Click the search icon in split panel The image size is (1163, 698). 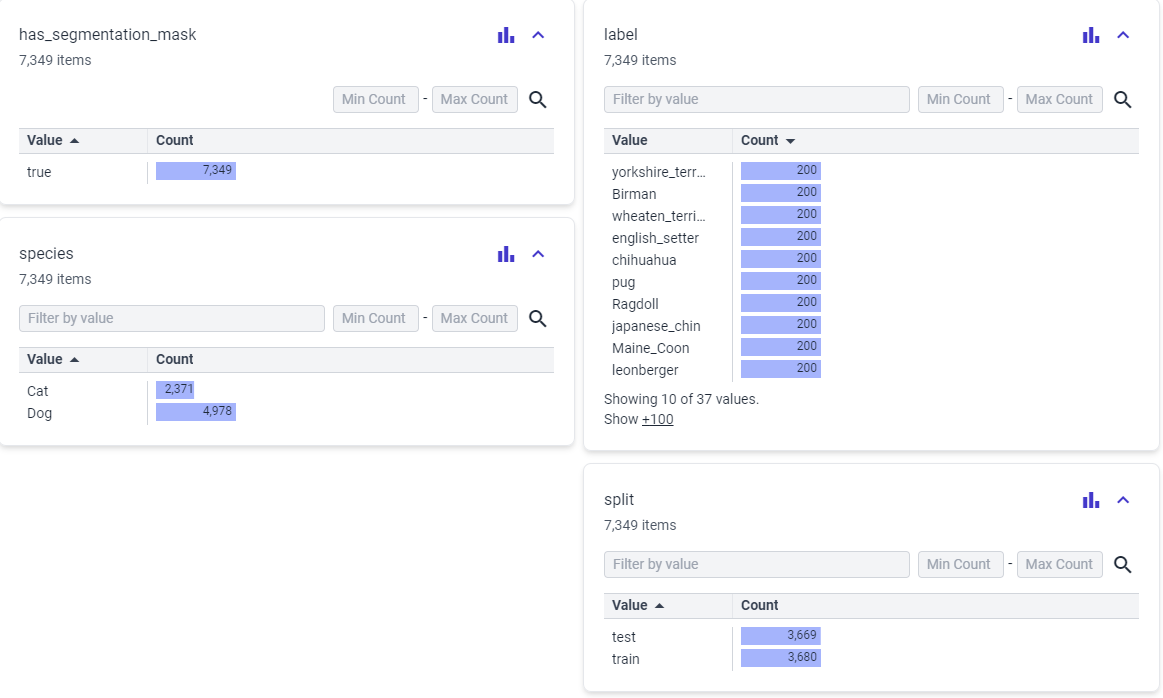click(x=1123, y=564)
